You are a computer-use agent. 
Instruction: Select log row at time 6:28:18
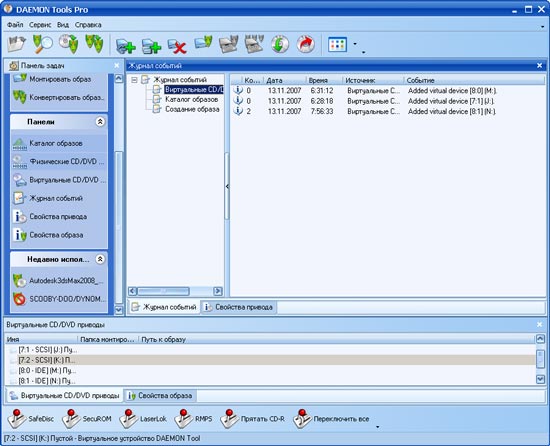[388, 101]
